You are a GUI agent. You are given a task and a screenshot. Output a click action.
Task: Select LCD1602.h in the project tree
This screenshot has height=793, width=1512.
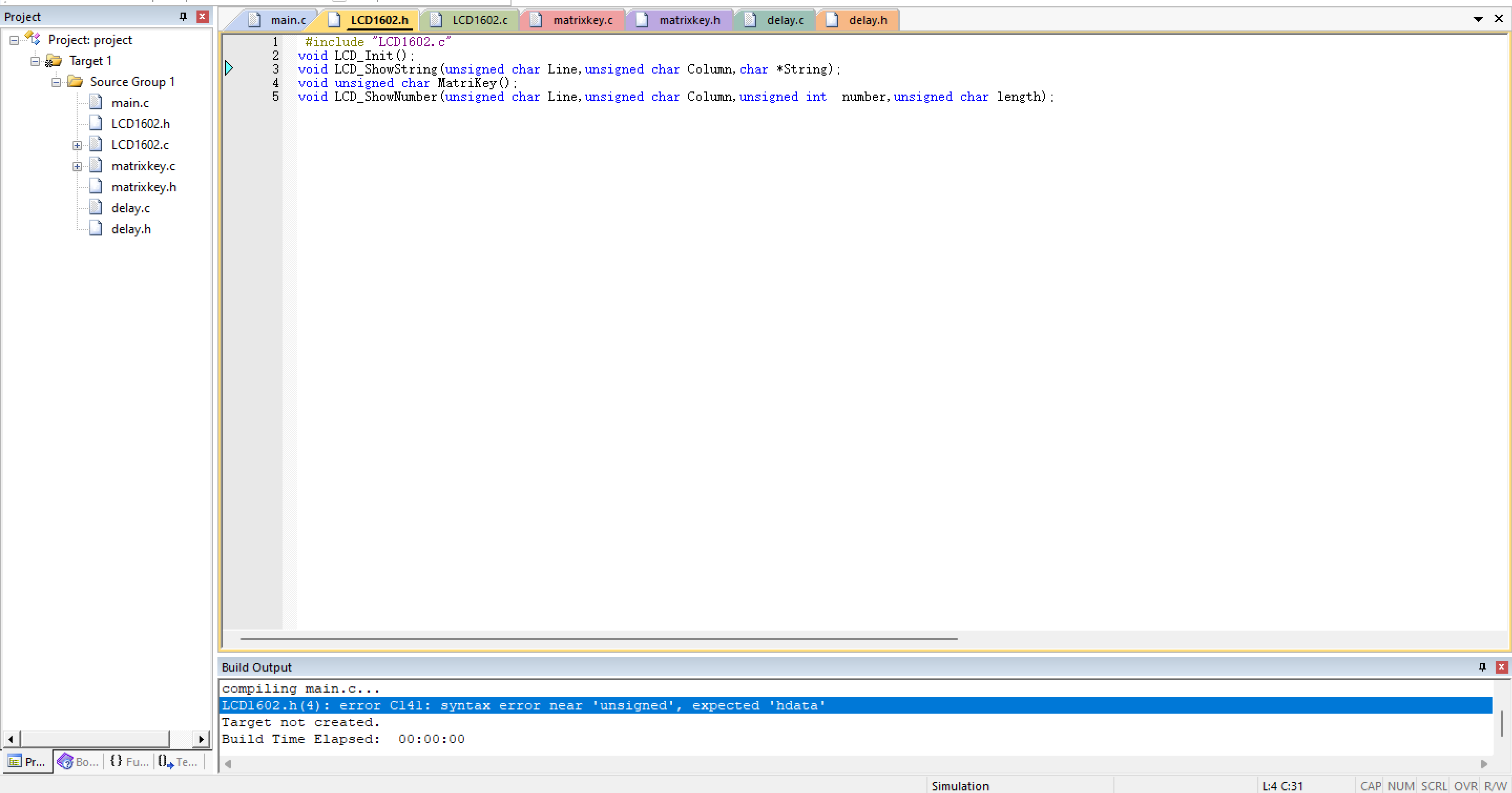click(140, 124)
